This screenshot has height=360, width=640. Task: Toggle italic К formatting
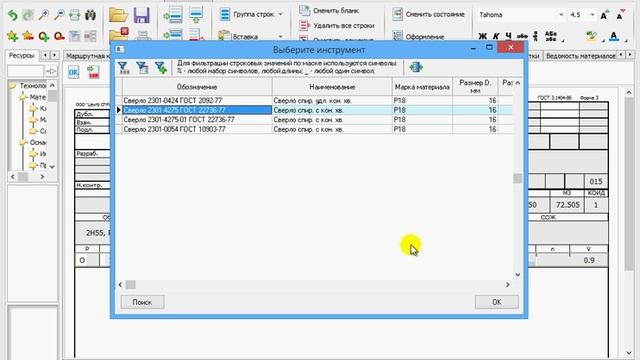pos(496,36)
